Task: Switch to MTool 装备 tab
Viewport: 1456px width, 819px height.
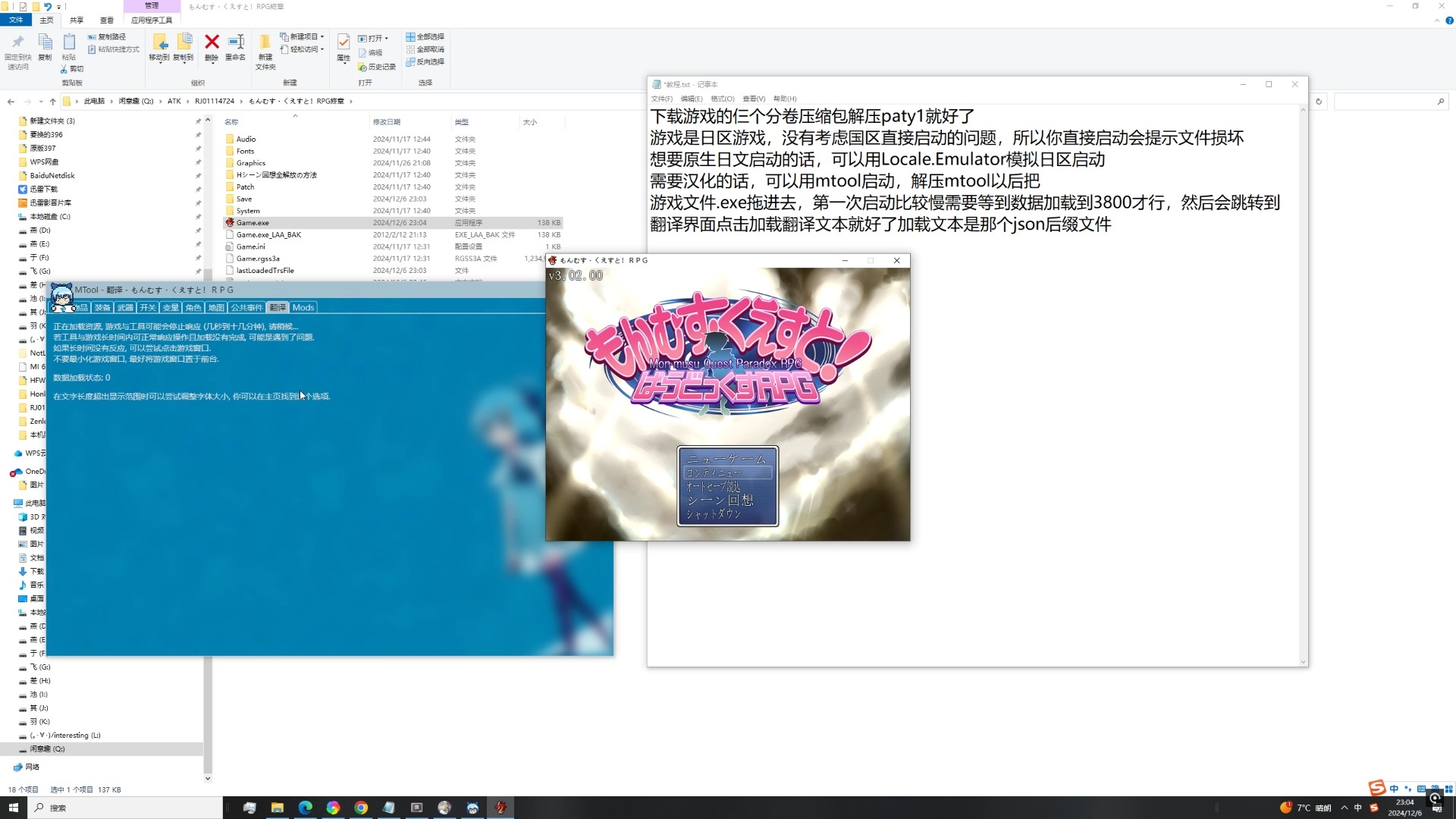Action: pyautogui.click(x=102, y=307)
